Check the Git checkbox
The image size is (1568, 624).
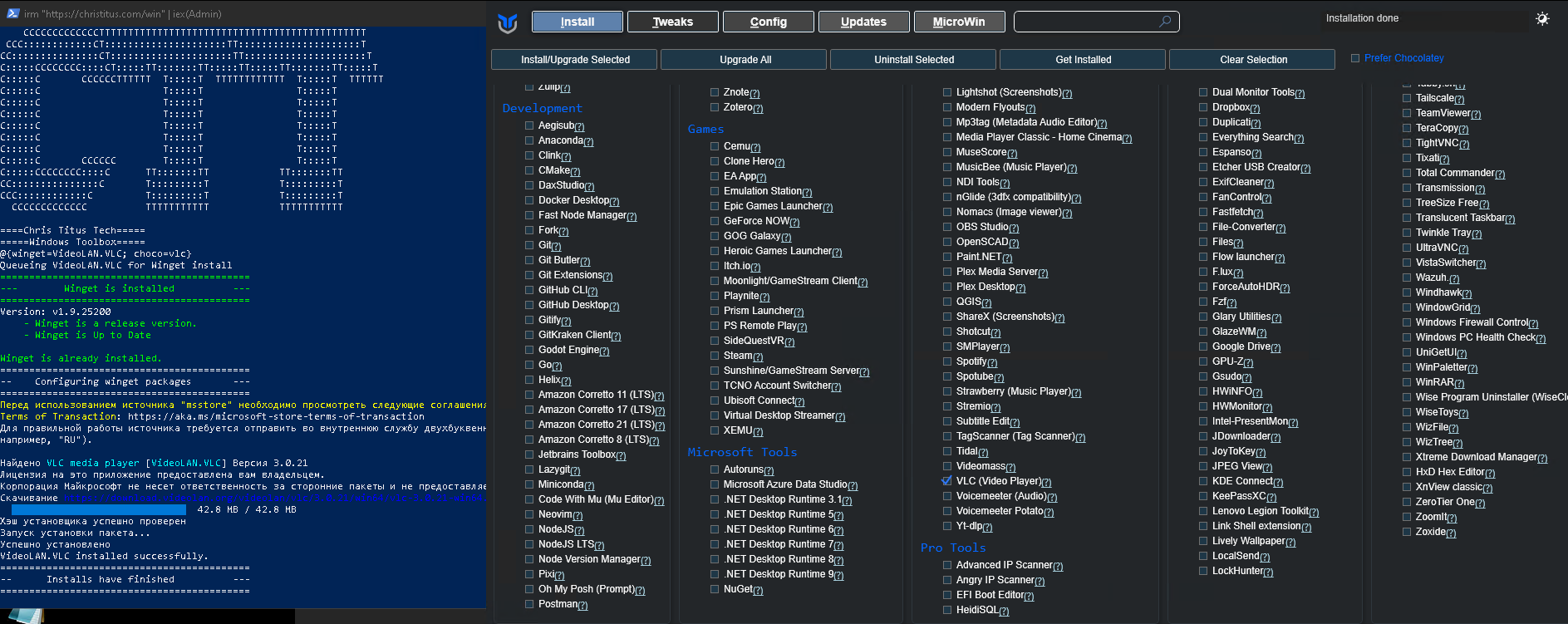point(529,245)
